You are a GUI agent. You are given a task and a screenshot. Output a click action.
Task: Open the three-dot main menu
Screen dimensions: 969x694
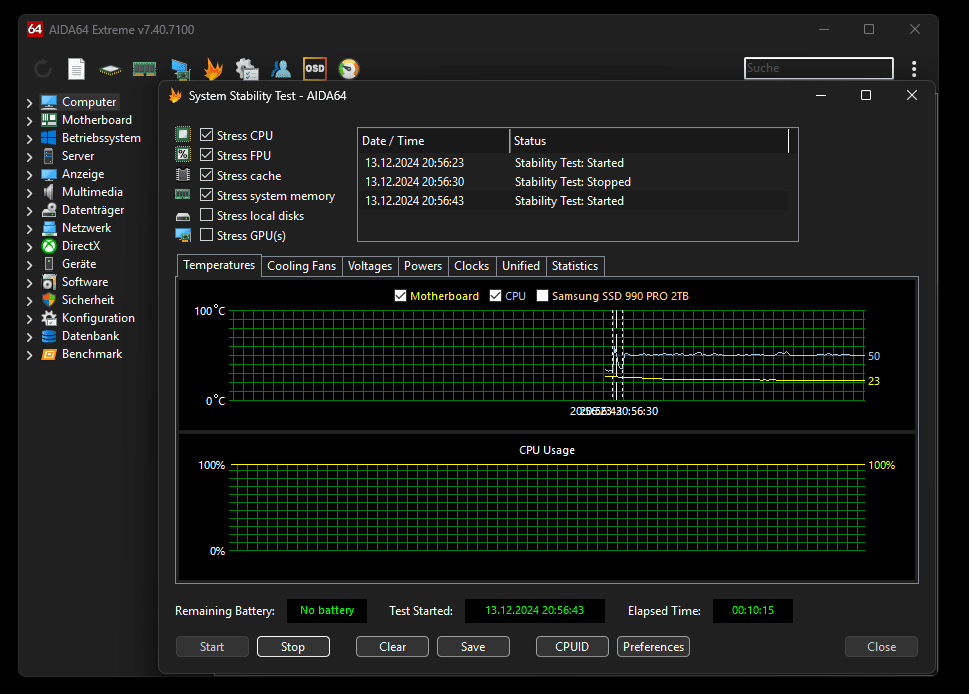point(913,69)
